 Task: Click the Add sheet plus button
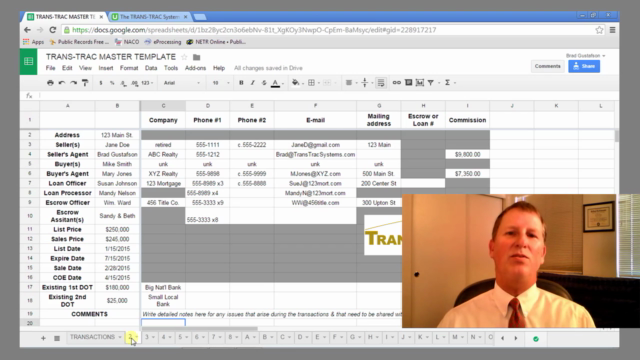coord(43,338)
